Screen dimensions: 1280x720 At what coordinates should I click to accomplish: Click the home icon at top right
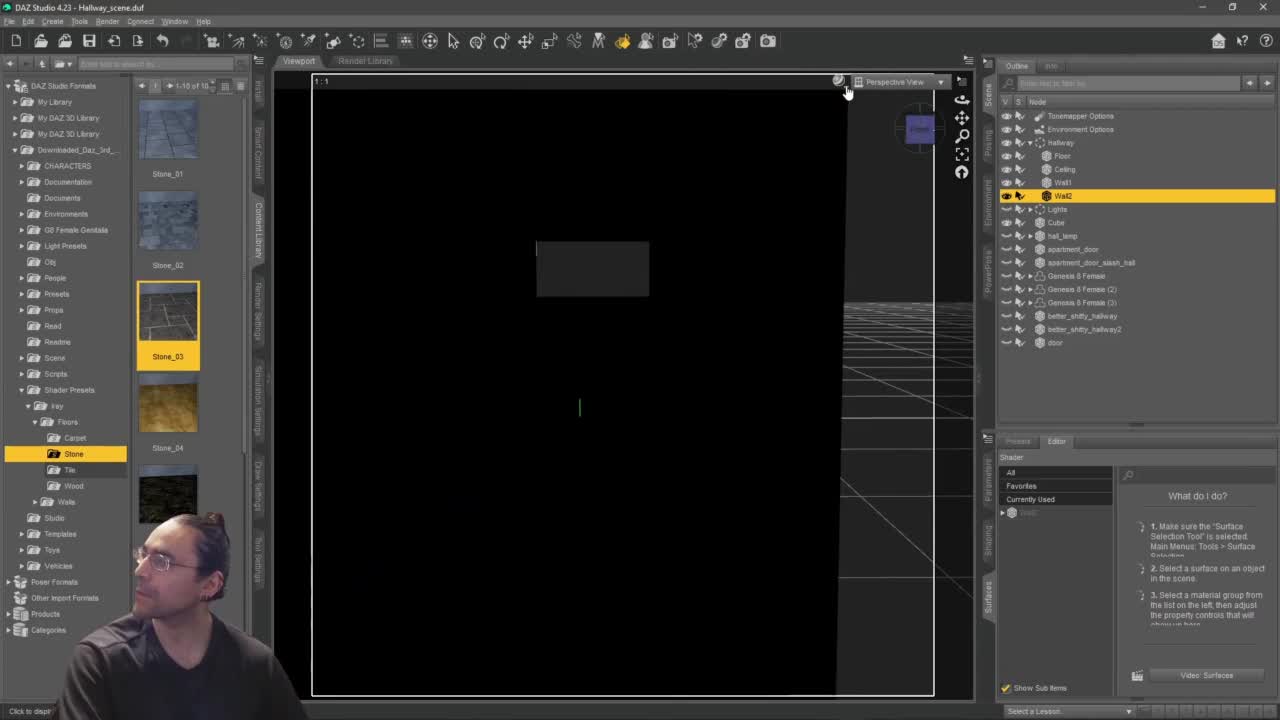tap(1218, 41)
